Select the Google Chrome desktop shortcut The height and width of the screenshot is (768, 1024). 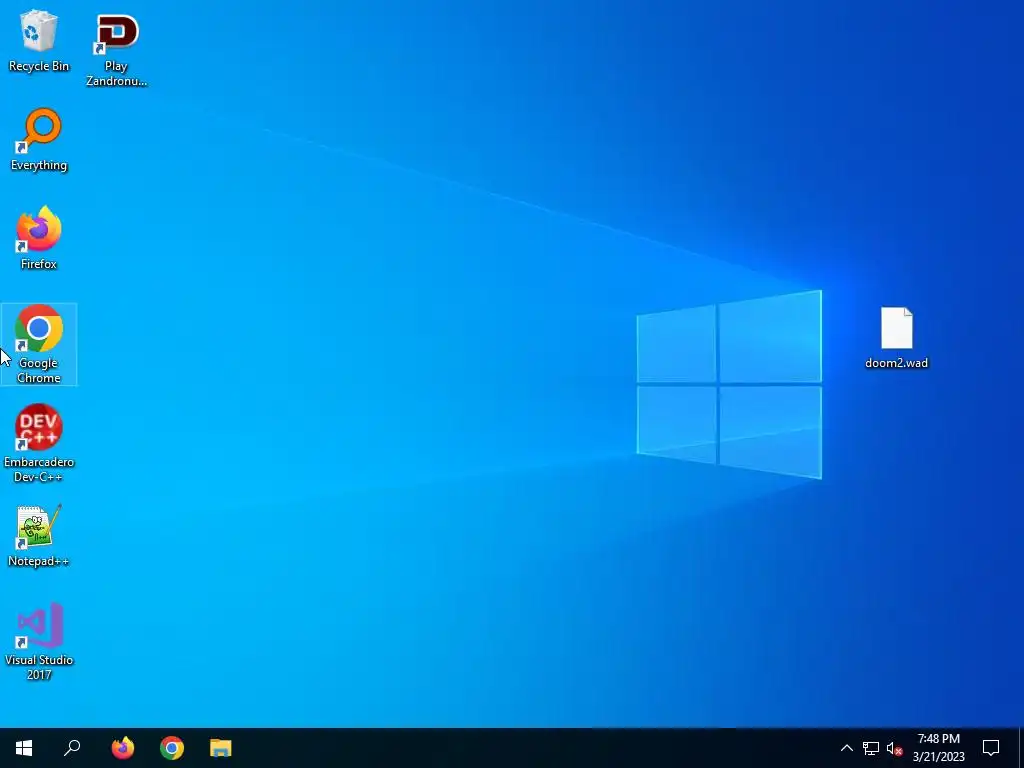click(x=39, y=344)
